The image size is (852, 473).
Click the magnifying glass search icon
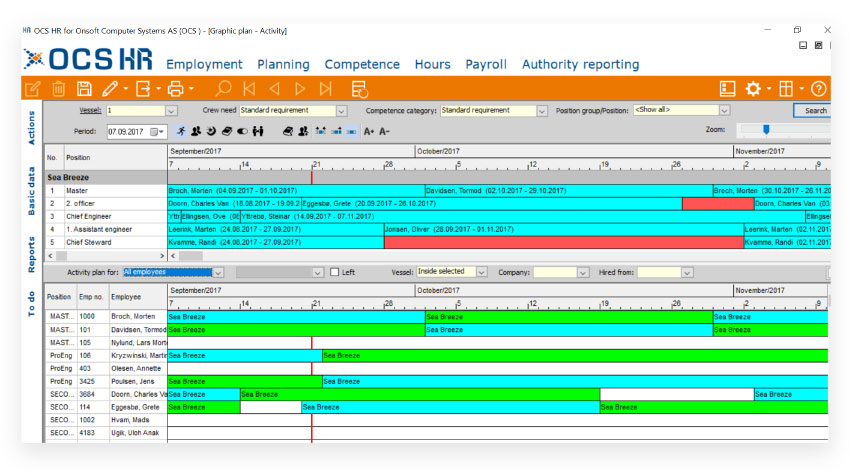[x=223, y=89]
